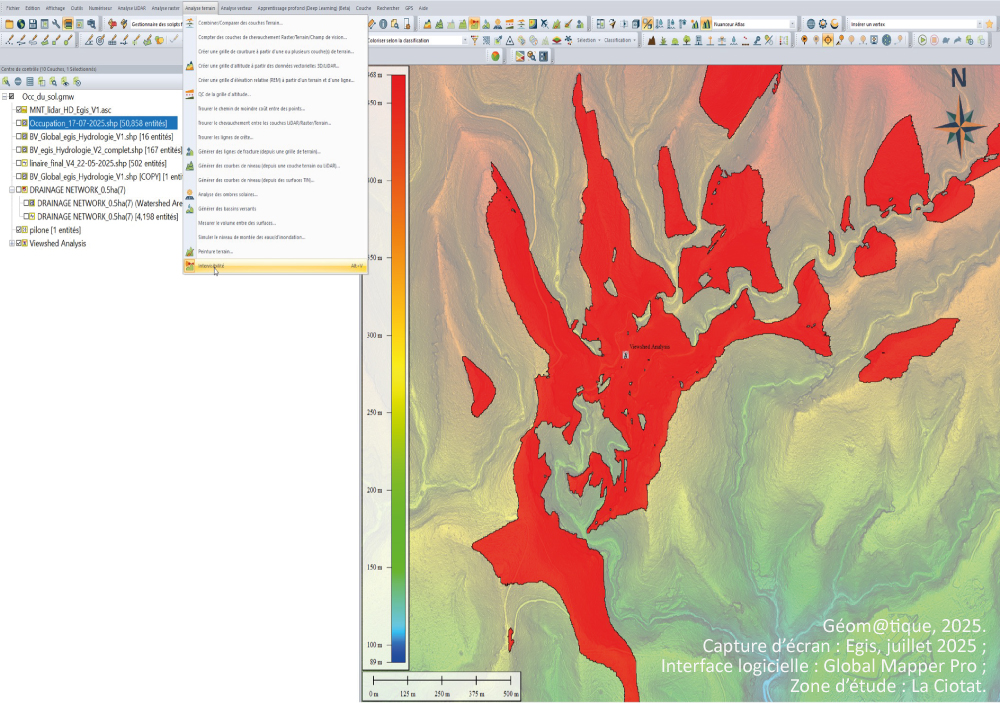This screenshot has height=703, width=1000.
Task: Collapse the DRAINAGE NETWORK_0.5ha(7) group
Action: pos(11,189)
